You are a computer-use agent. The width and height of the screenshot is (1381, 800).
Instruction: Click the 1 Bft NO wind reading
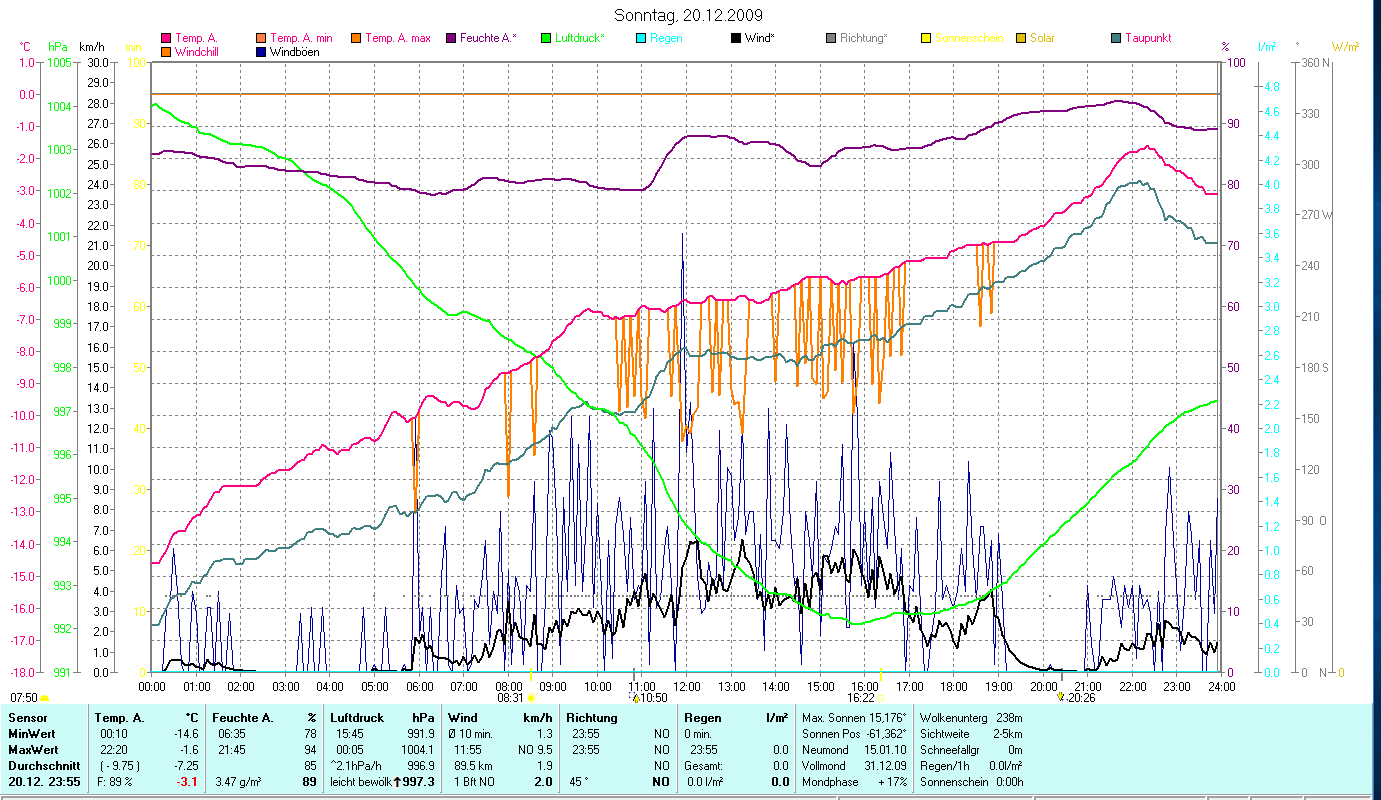tap(476, 781)
